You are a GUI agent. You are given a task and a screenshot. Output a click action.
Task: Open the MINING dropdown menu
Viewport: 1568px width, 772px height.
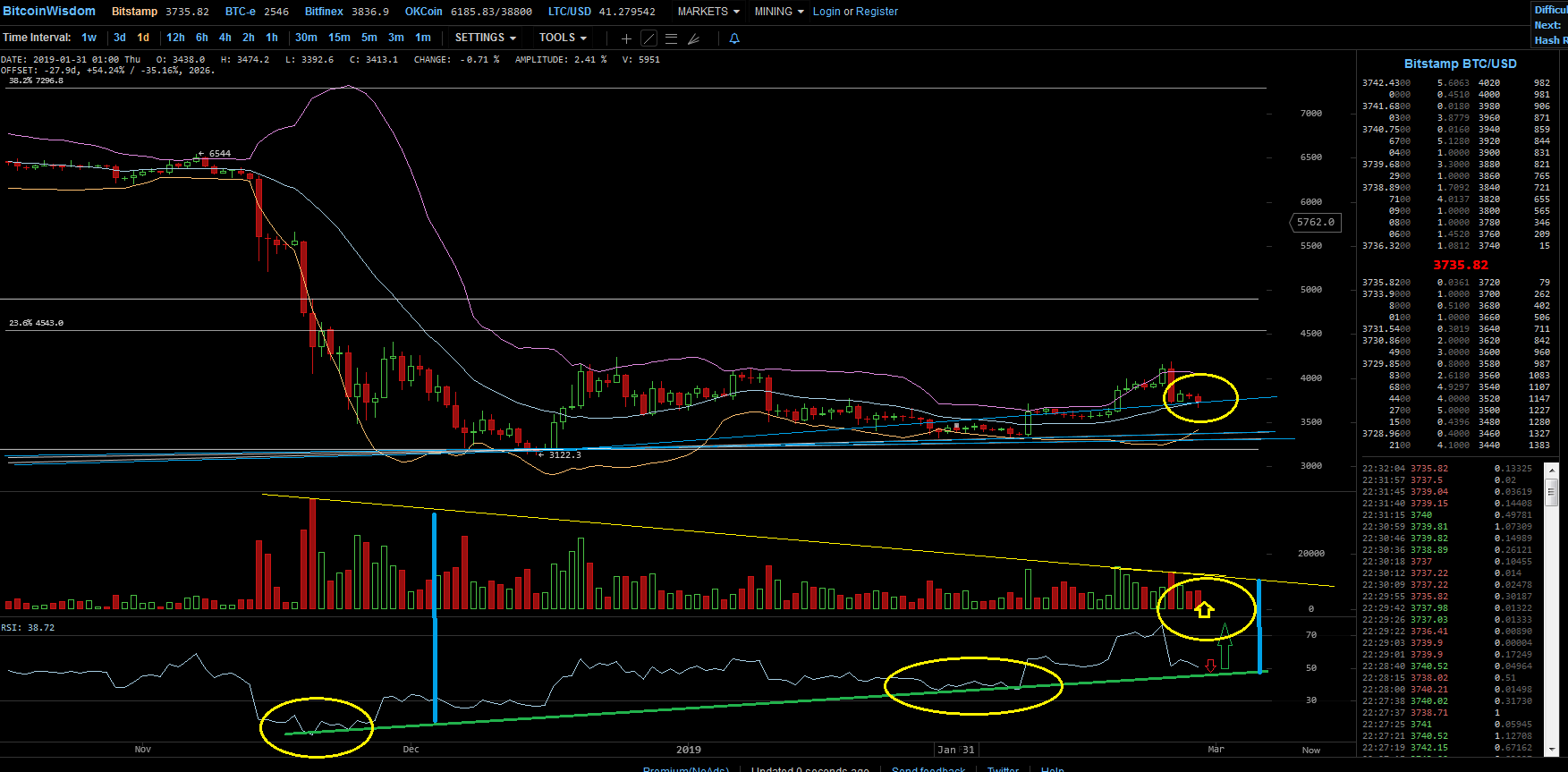pos(779,12)
